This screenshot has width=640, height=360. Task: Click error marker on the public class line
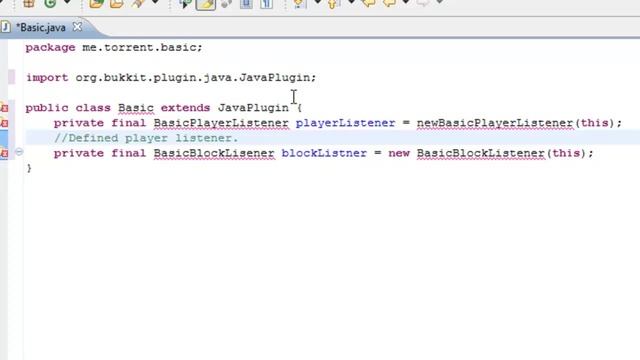(x=4, y=108)
